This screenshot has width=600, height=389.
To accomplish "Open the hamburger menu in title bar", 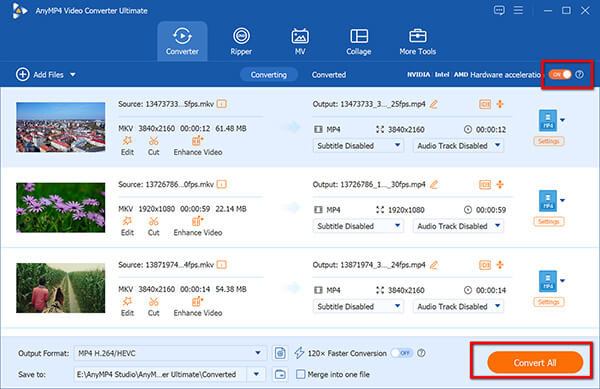I will [518, 10].
